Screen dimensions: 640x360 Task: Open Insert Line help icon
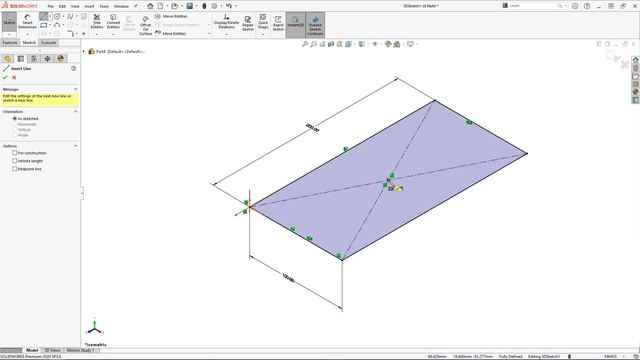(73, 69)
